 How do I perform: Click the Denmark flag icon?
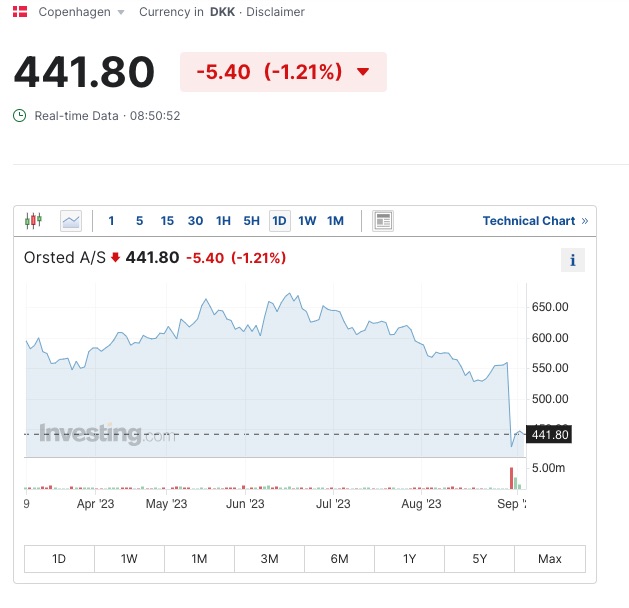tap(20, 12)
